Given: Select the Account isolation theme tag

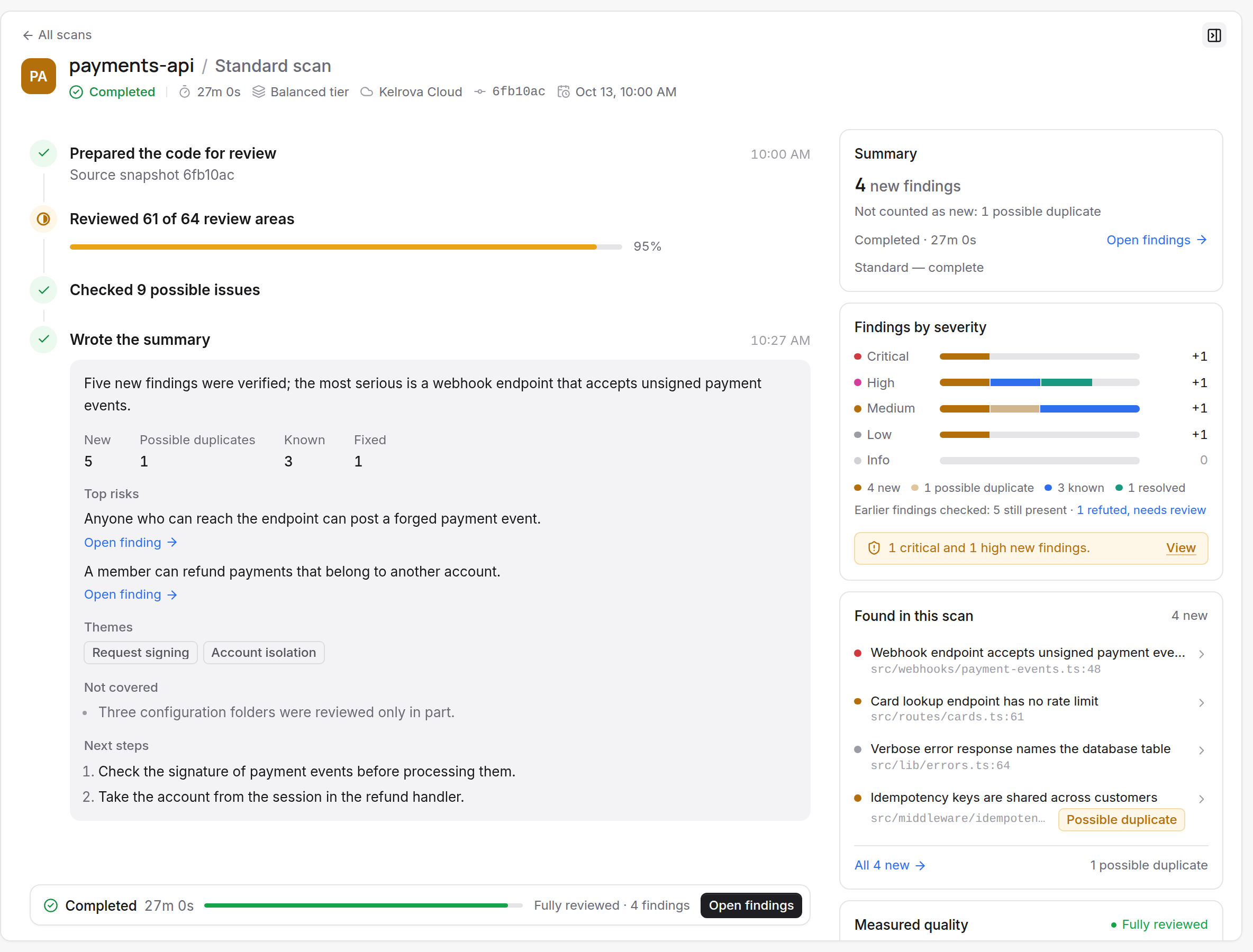Looking at the screenshot, I should click(264, 653).
